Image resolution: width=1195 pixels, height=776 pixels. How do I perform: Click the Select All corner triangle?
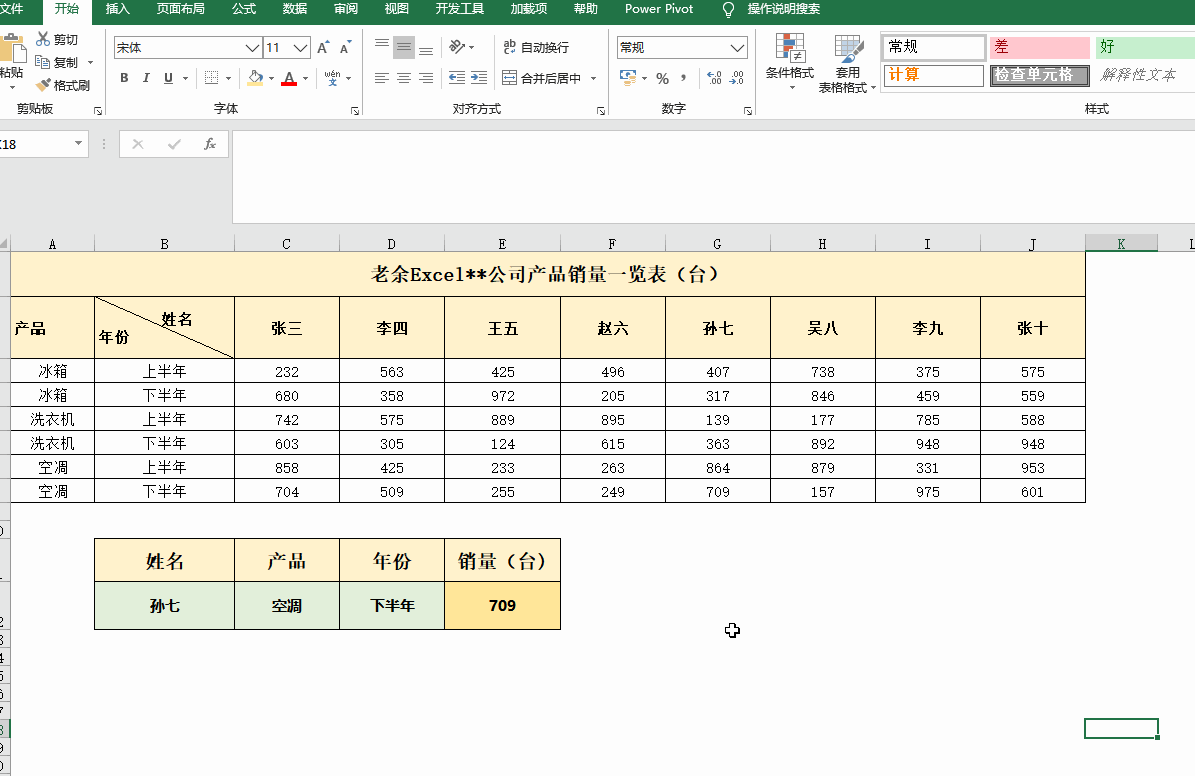pyautogui.click(x=5, y=244)
